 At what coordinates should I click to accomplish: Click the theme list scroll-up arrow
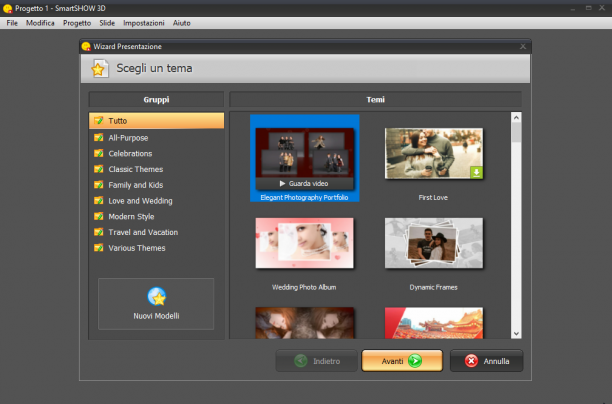click(x=516, y=117)
